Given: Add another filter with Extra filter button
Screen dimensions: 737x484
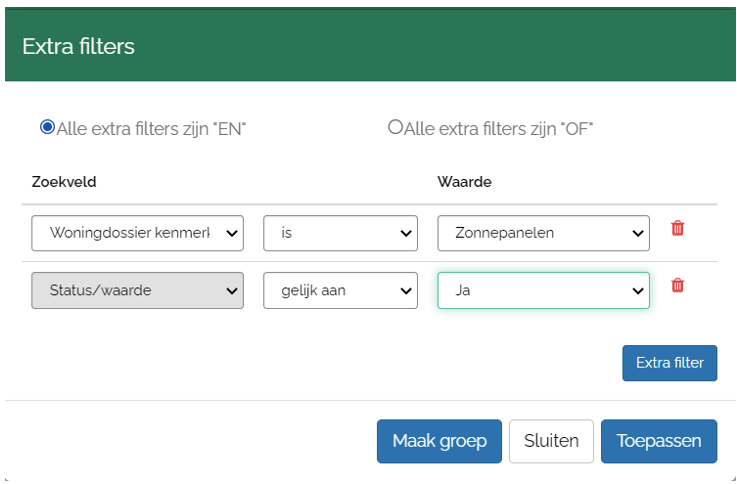Looking at the screenshot, I should 669,363.
